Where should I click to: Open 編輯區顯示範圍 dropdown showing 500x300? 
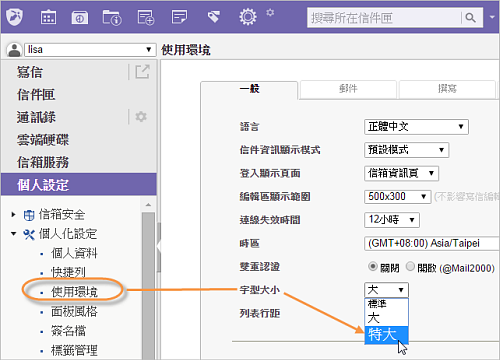(x=398, y=197)
